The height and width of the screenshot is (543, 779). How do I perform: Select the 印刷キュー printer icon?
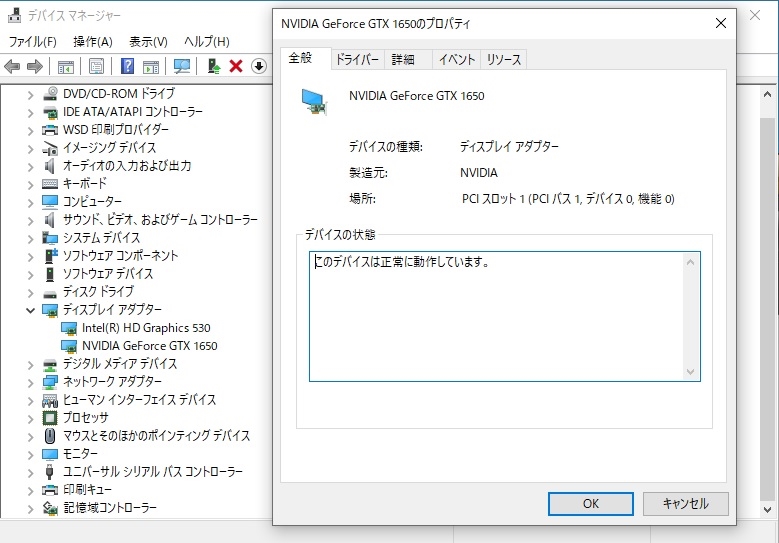(x=50, y=490)
